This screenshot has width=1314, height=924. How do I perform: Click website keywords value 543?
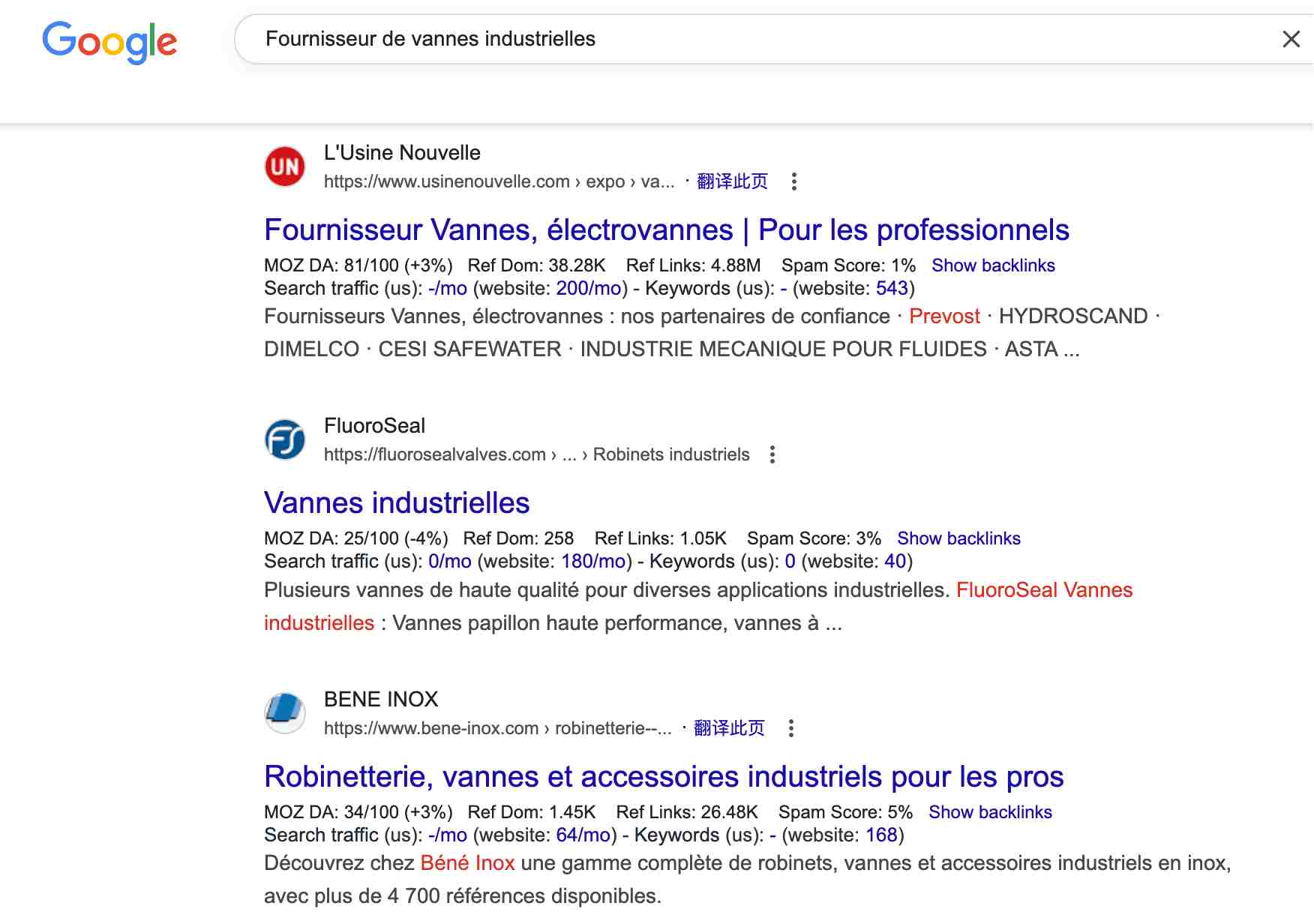892,289
